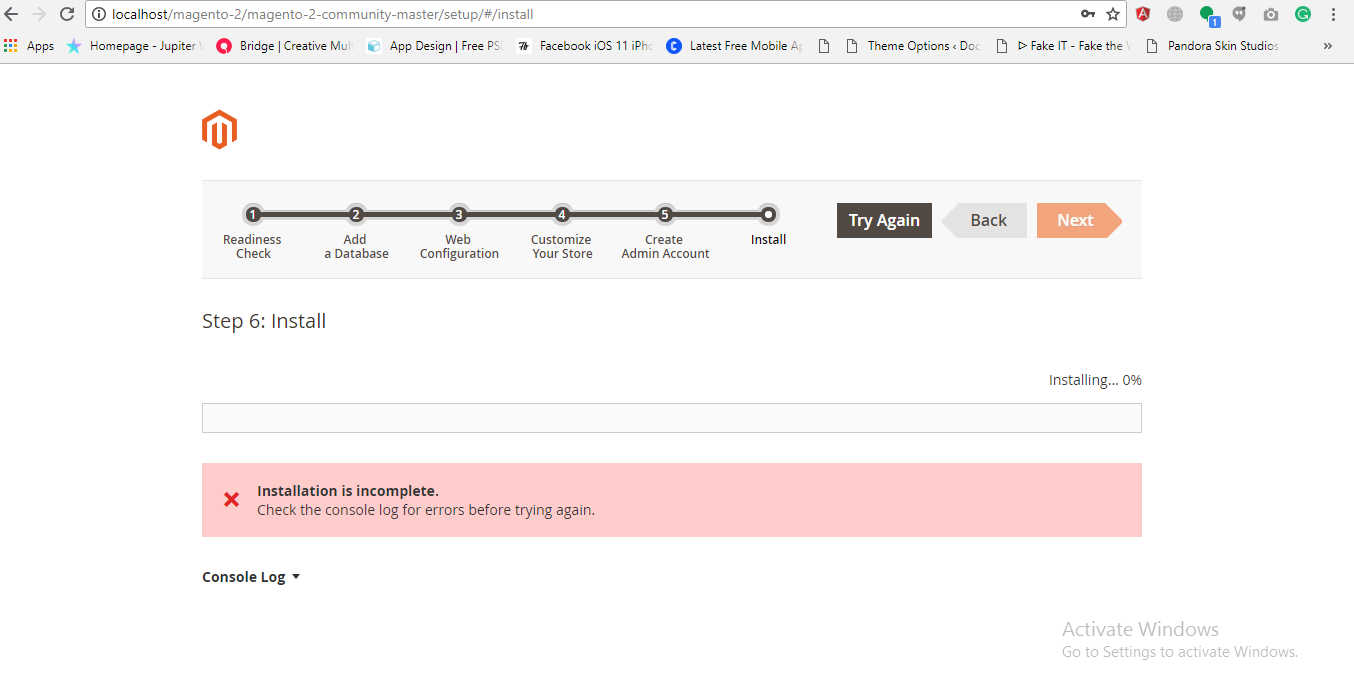Click the Magento logo icon

click(x=219, y=130)
